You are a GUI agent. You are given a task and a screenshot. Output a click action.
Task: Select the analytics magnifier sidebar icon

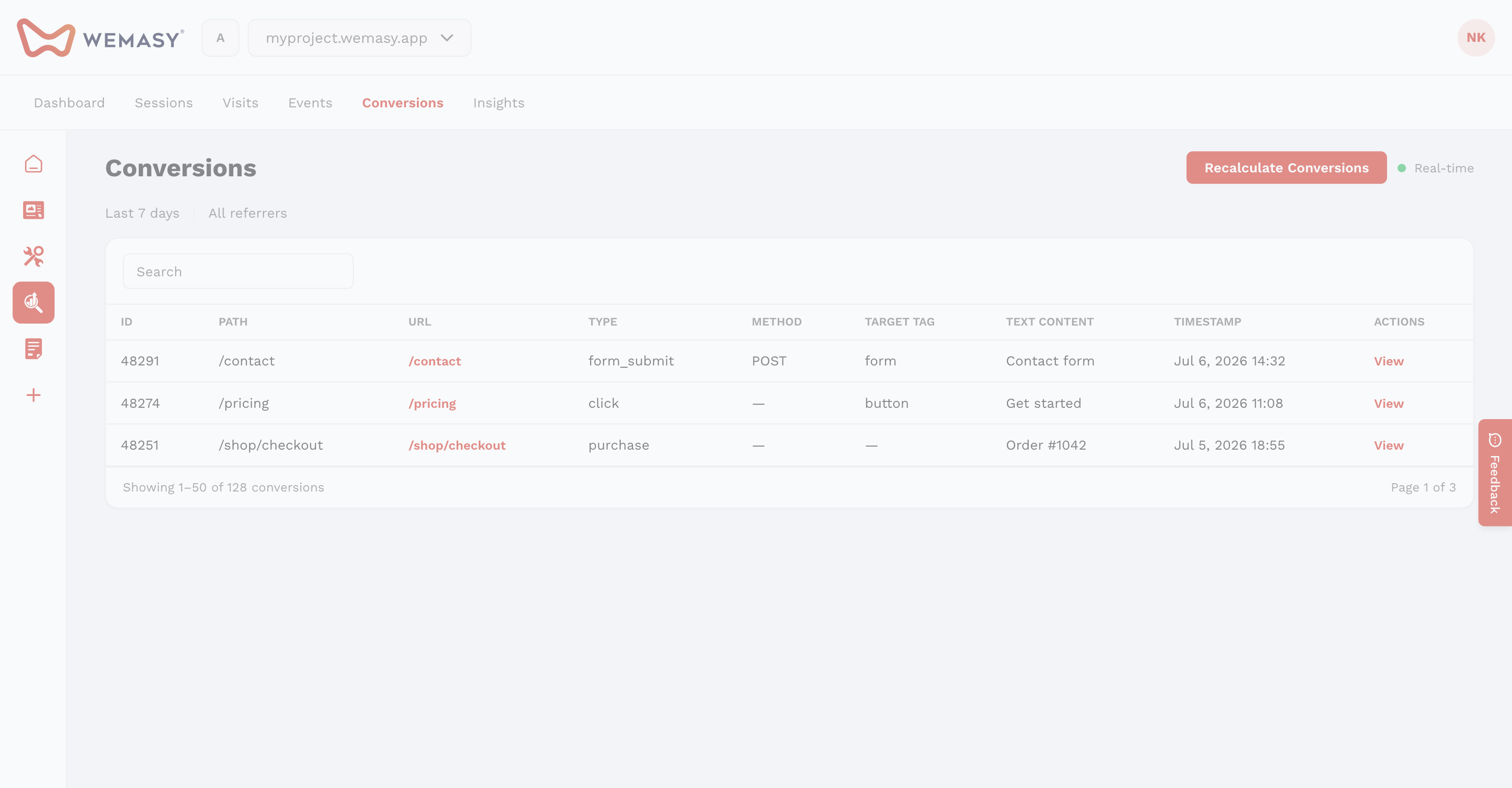tap(33, 302)
